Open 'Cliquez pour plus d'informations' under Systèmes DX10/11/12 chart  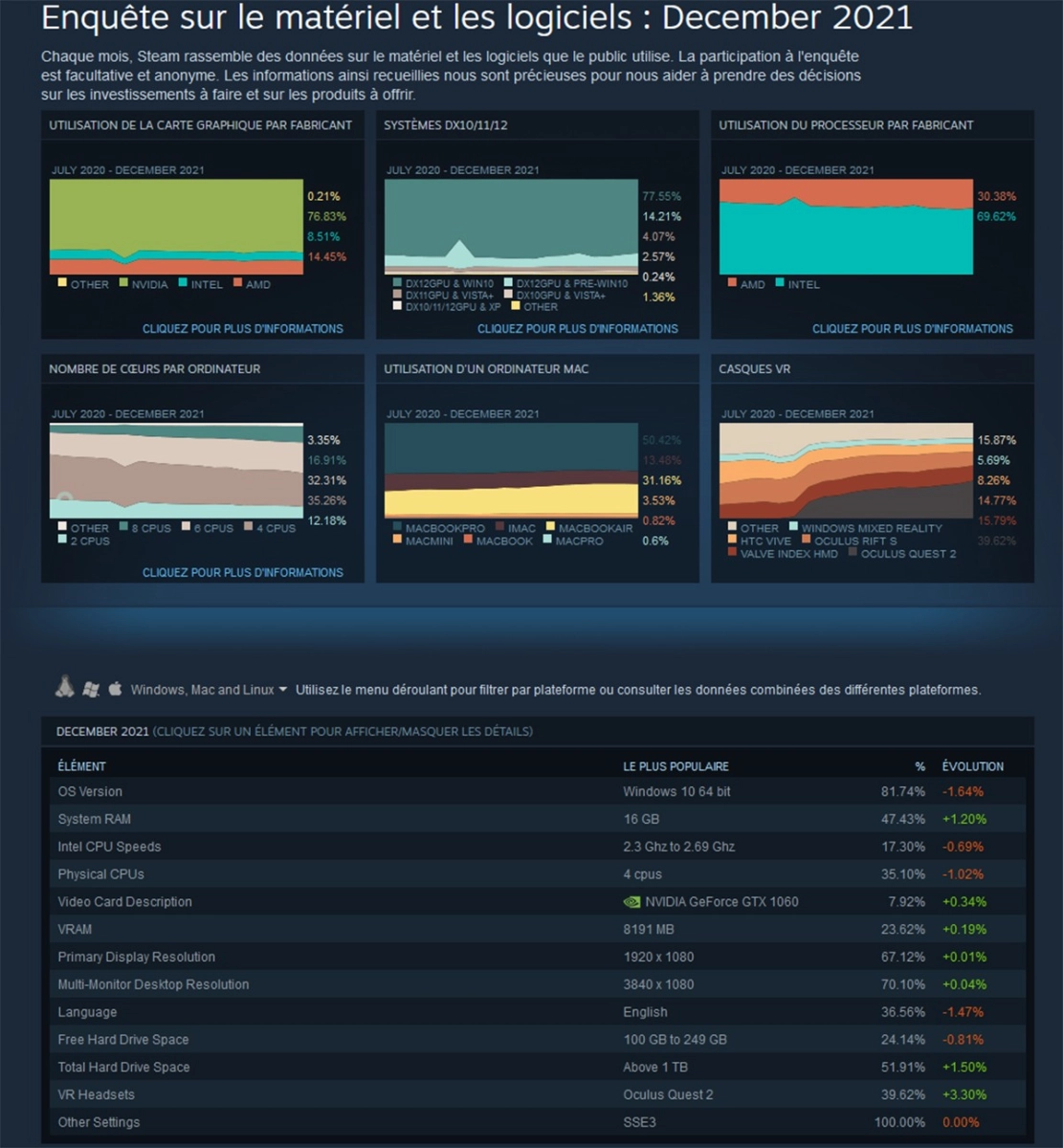578,328
